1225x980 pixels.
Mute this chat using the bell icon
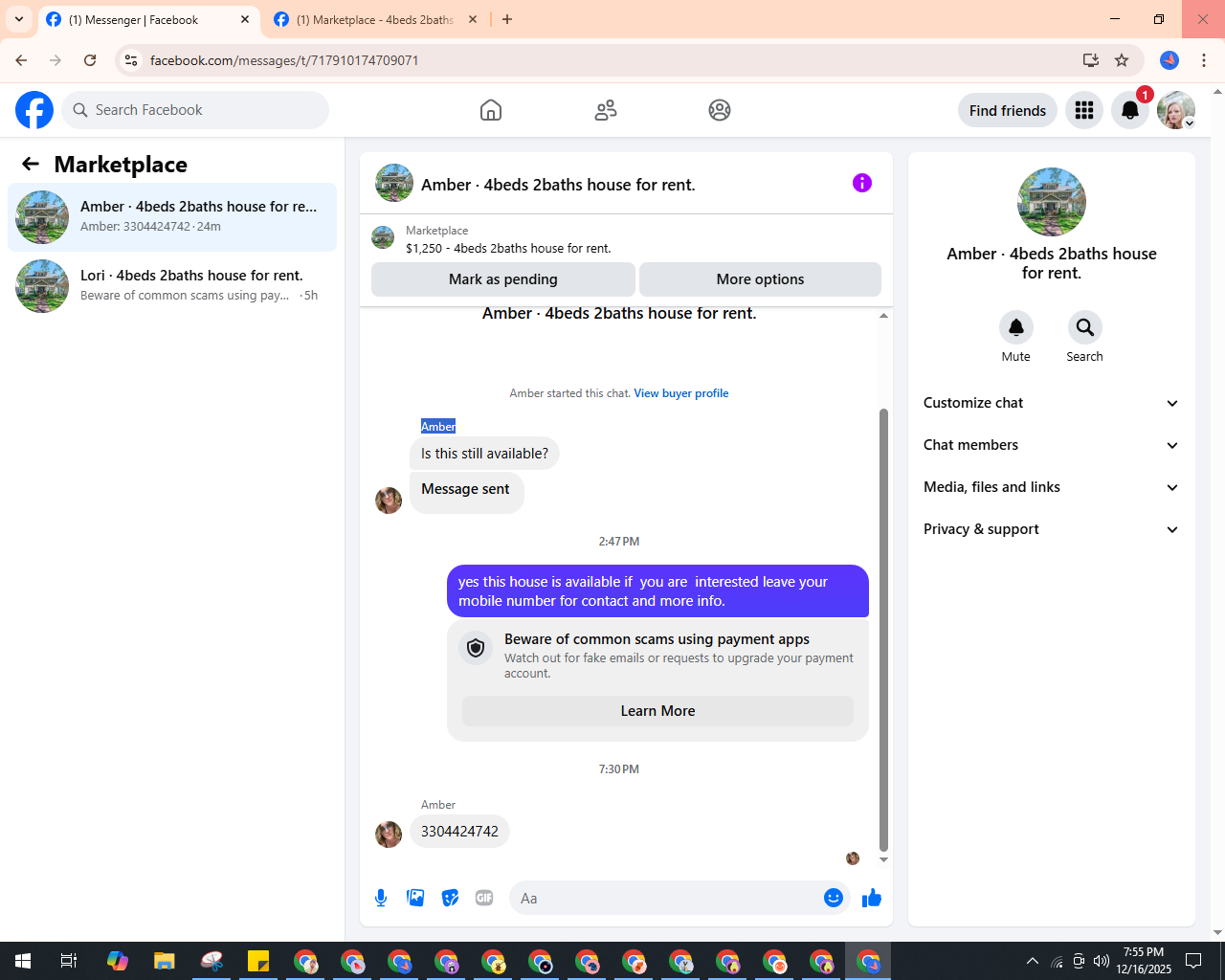coord(1016,327)
